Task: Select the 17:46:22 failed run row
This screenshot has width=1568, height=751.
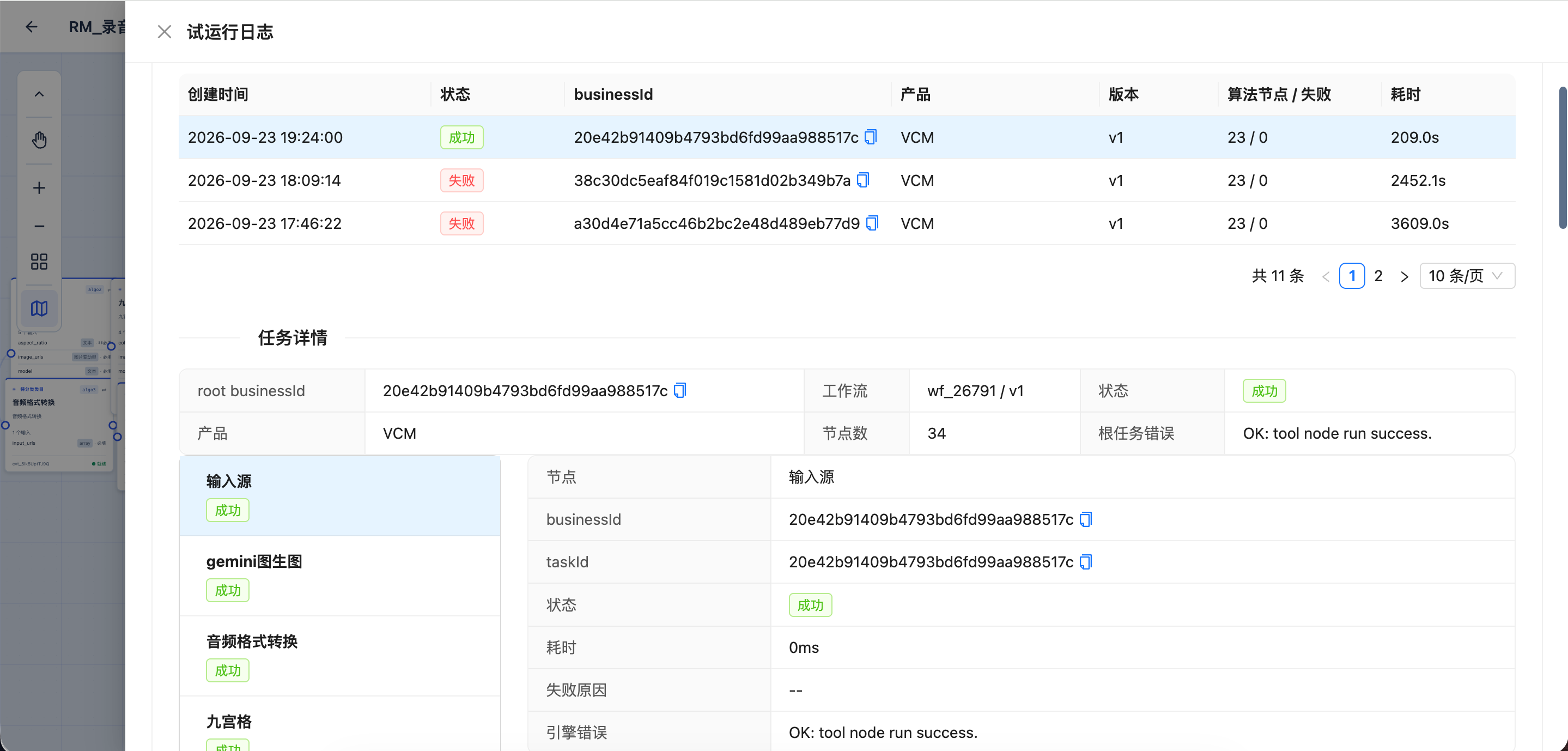Action: coord(847,223)
